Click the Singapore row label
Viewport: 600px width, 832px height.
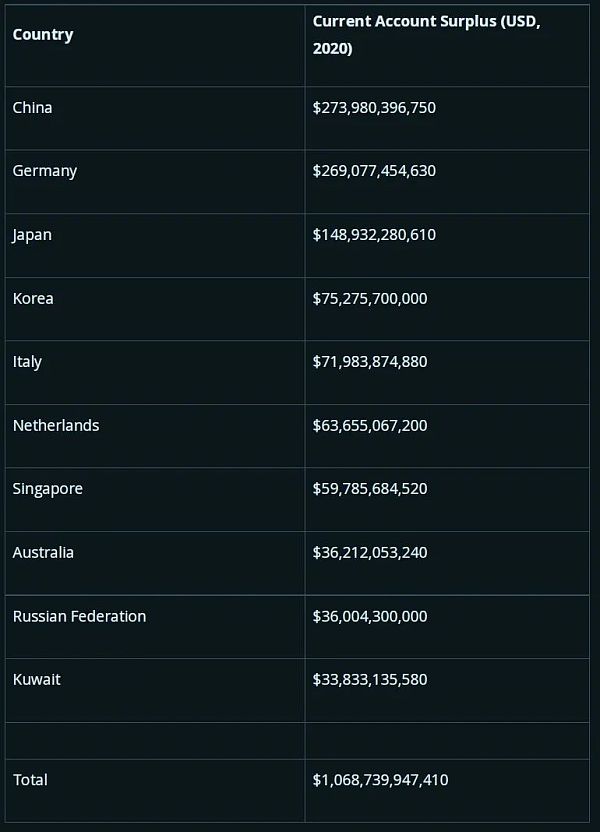pos(48,489)
